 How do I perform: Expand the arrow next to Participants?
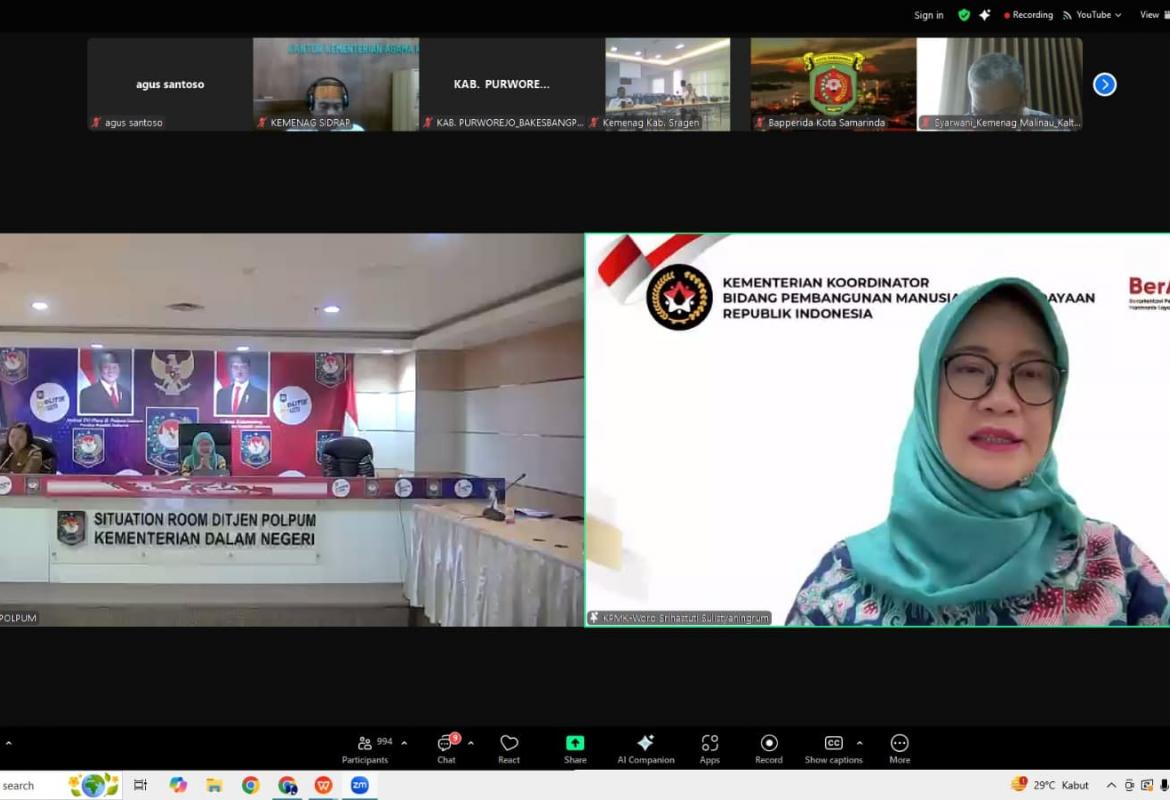(404, 743)
